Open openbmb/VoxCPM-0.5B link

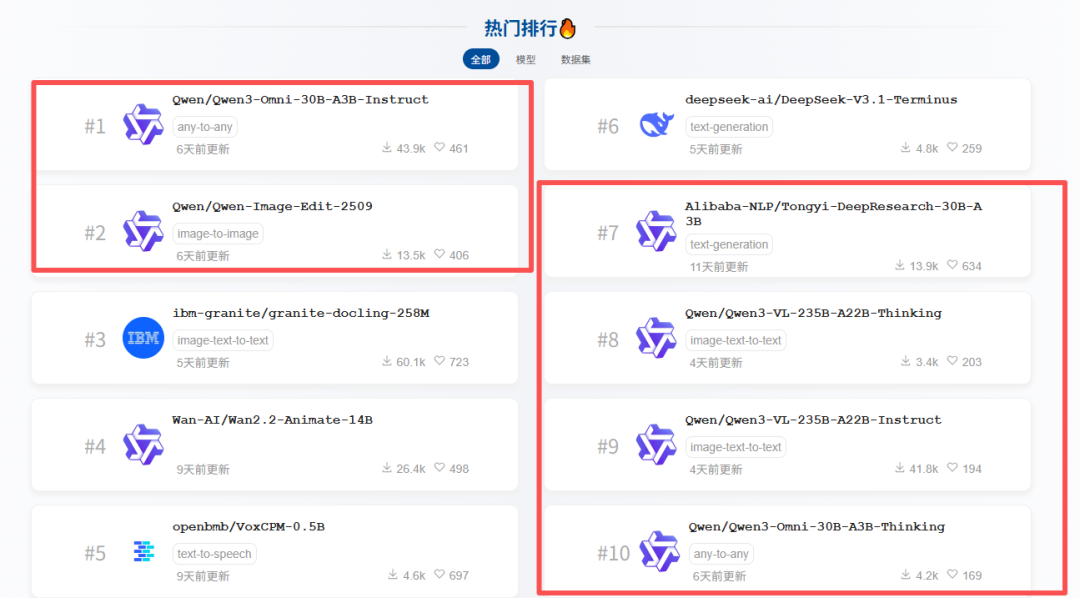(249, 527)
